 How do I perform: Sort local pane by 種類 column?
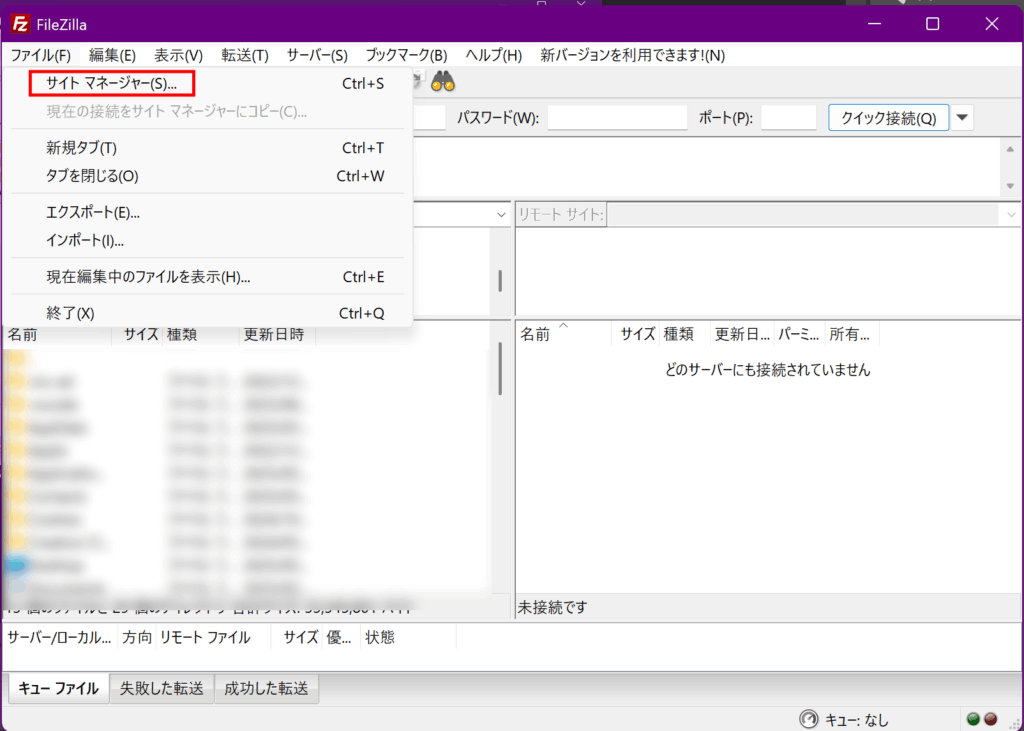(x=200, y=335)
